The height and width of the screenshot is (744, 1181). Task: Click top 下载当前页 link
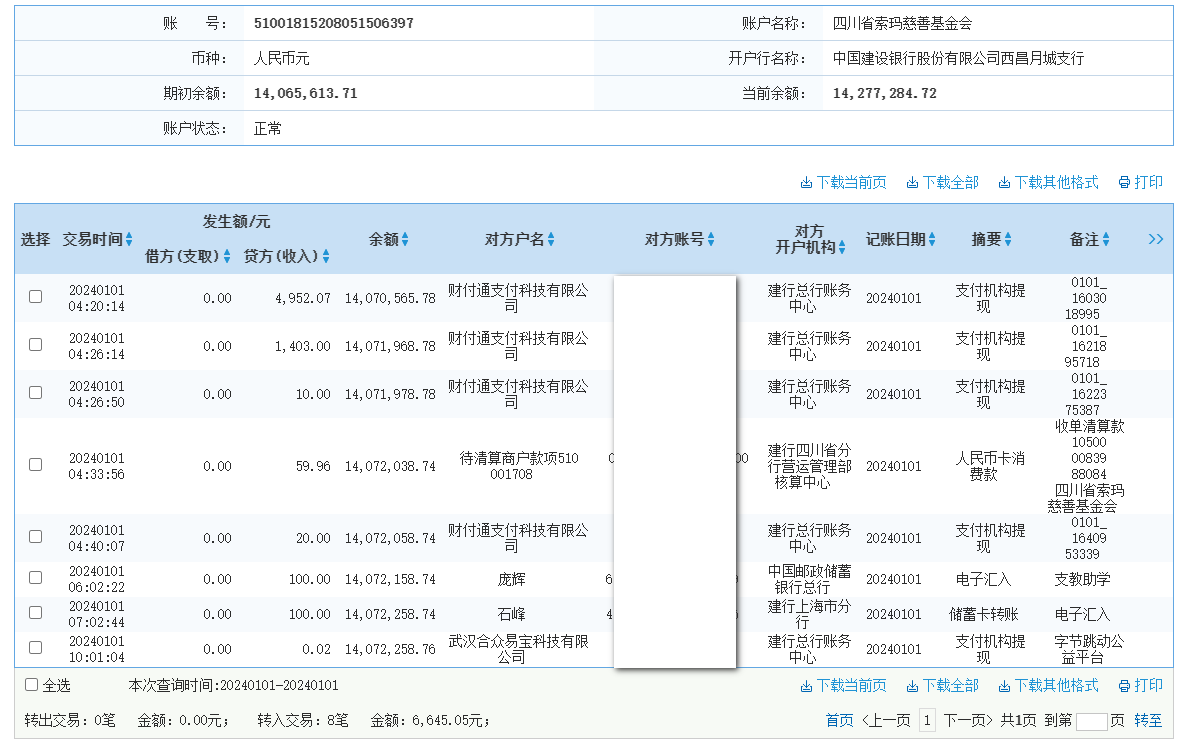(x=843, y=182)
